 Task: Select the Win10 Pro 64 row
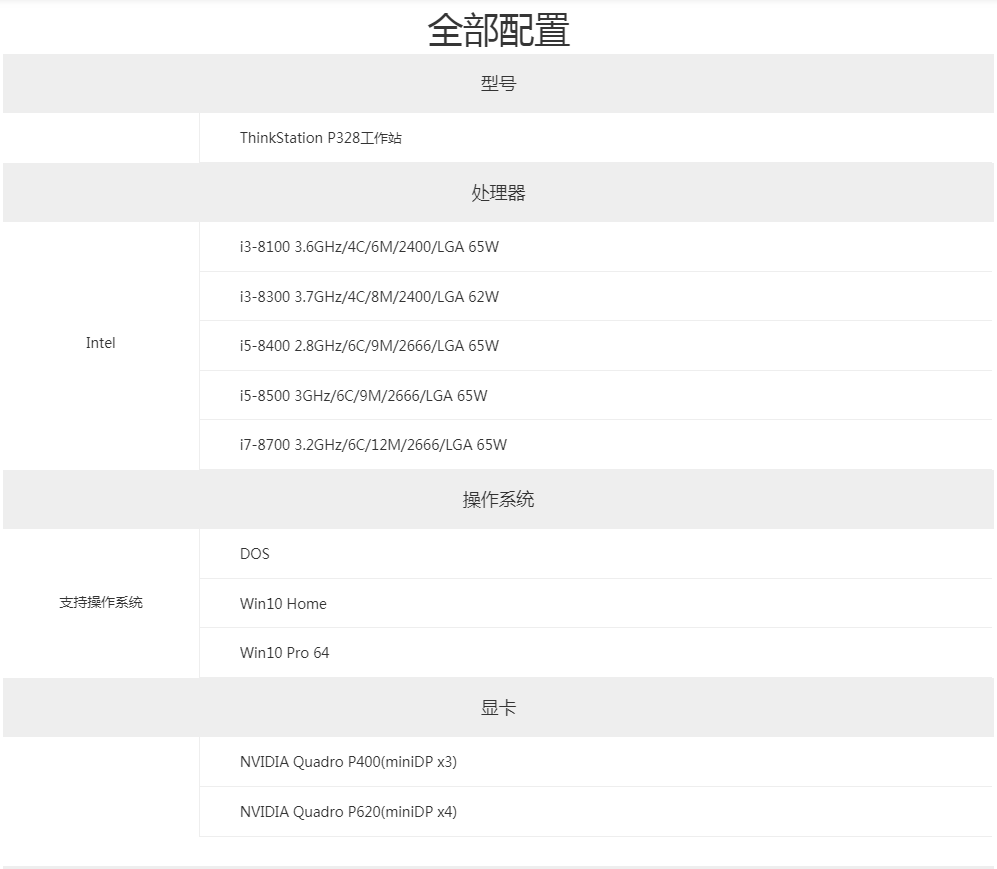click(596, 653)
